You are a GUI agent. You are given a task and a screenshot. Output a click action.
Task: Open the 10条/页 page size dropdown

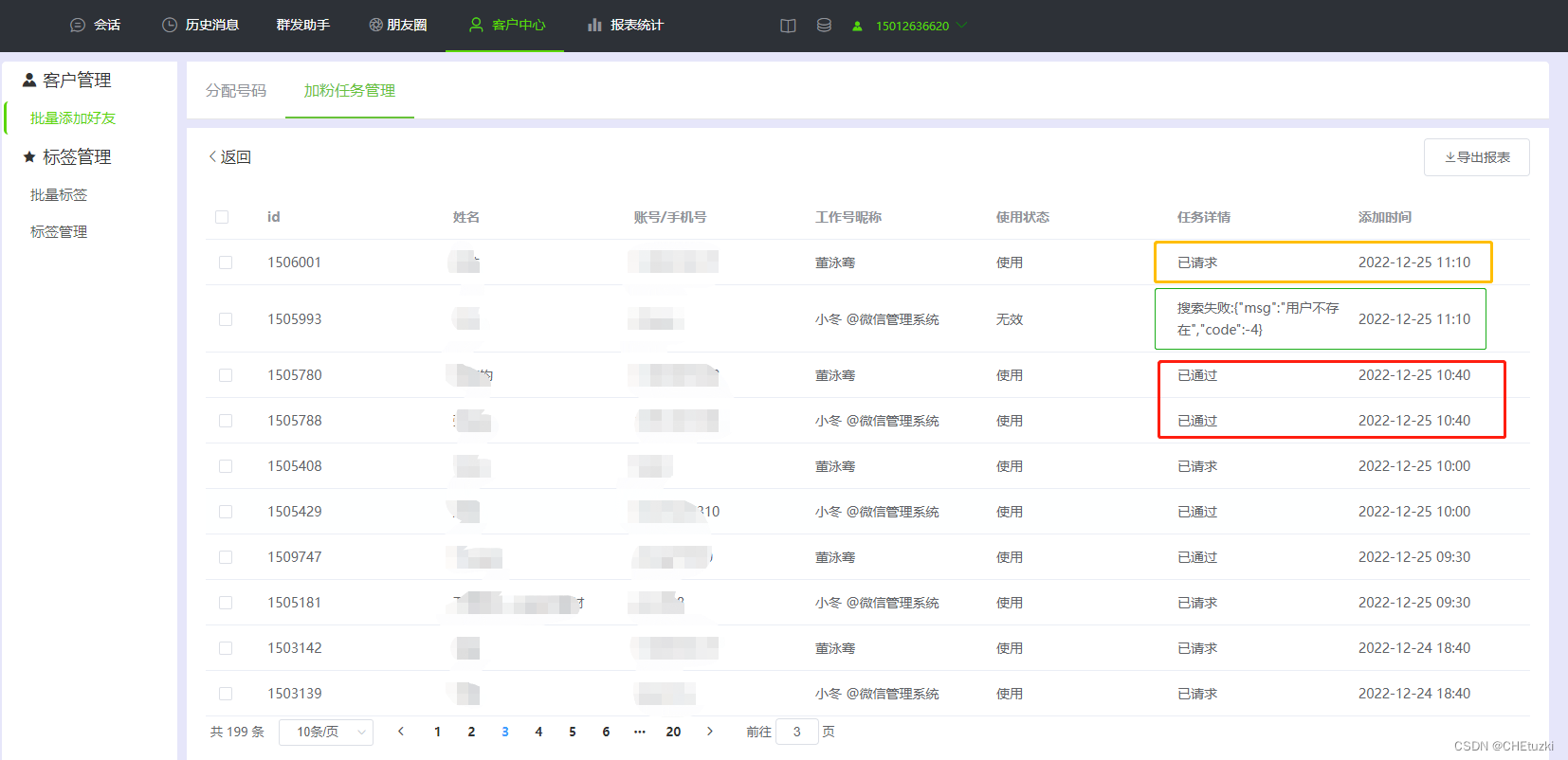pos(326,732)
